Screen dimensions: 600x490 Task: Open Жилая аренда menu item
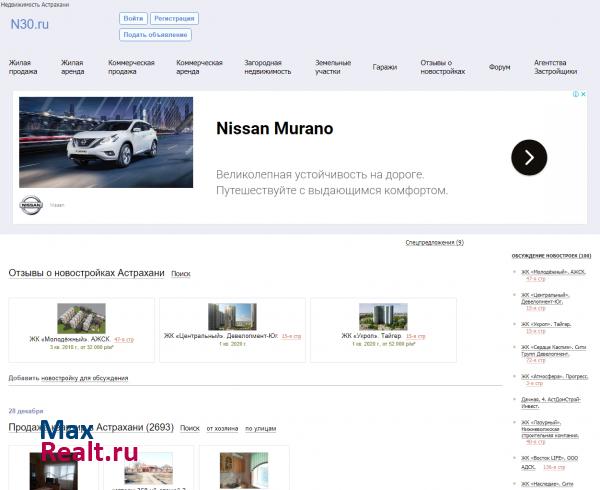[x=72, y=67]
